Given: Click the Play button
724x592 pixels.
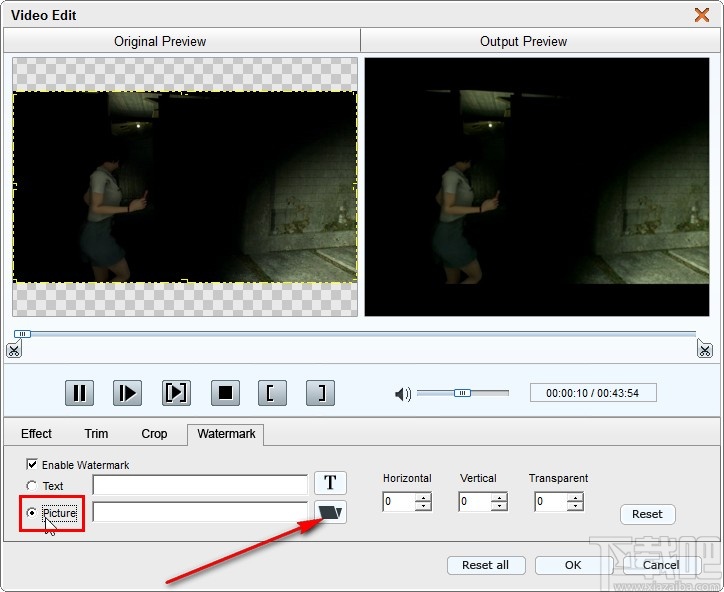Looking at the screenshot, I should tap(127, 393).
